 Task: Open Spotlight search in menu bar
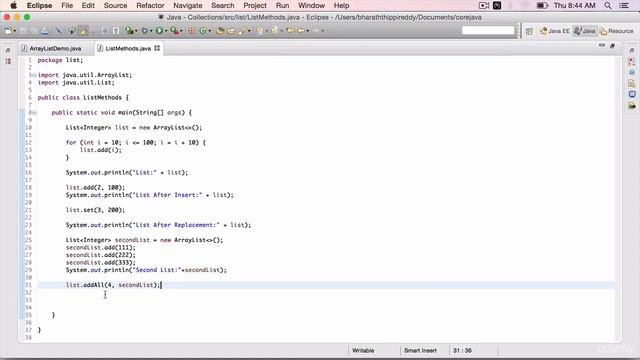(608, 5)
